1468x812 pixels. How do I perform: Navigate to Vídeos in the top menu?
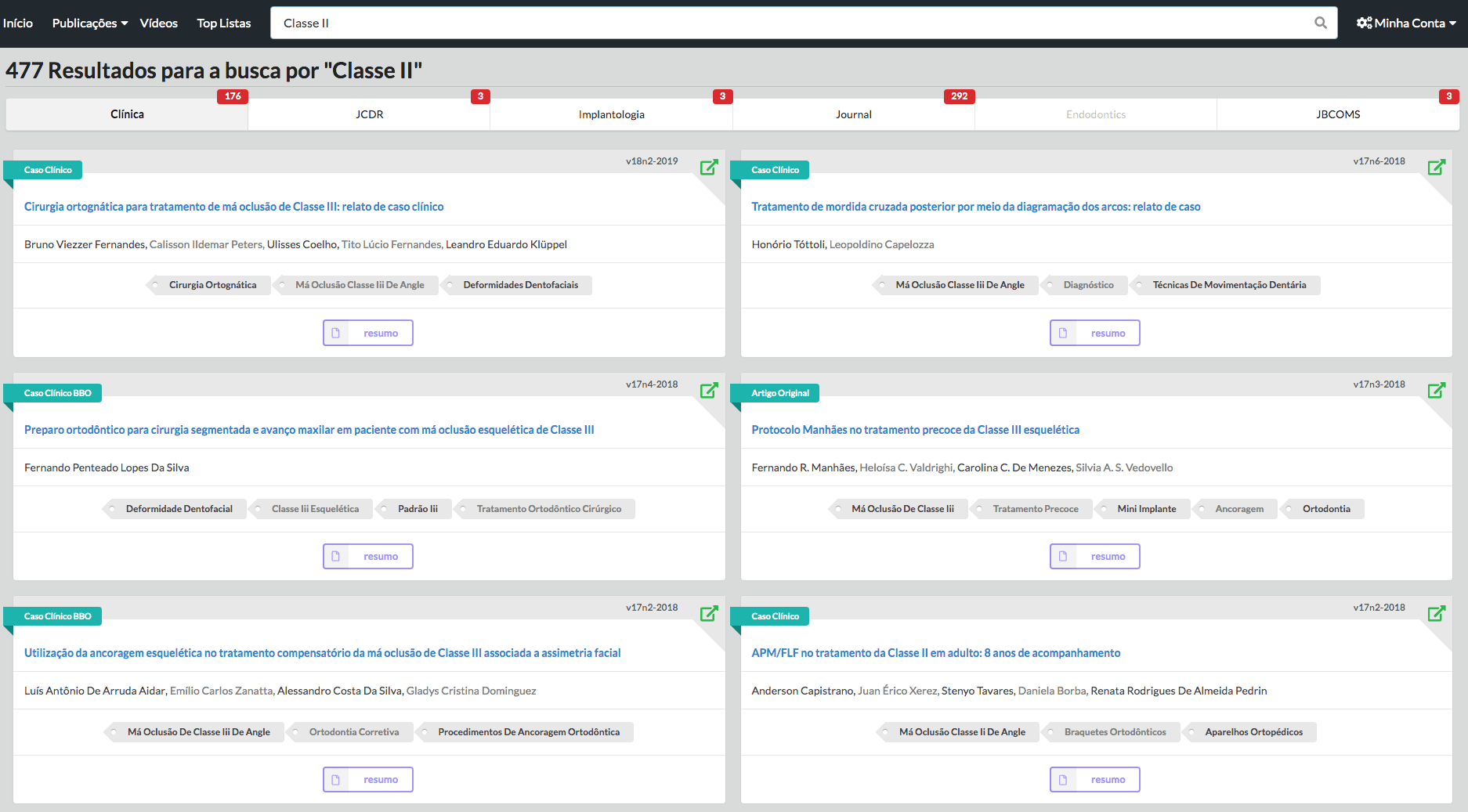point(158,23)
